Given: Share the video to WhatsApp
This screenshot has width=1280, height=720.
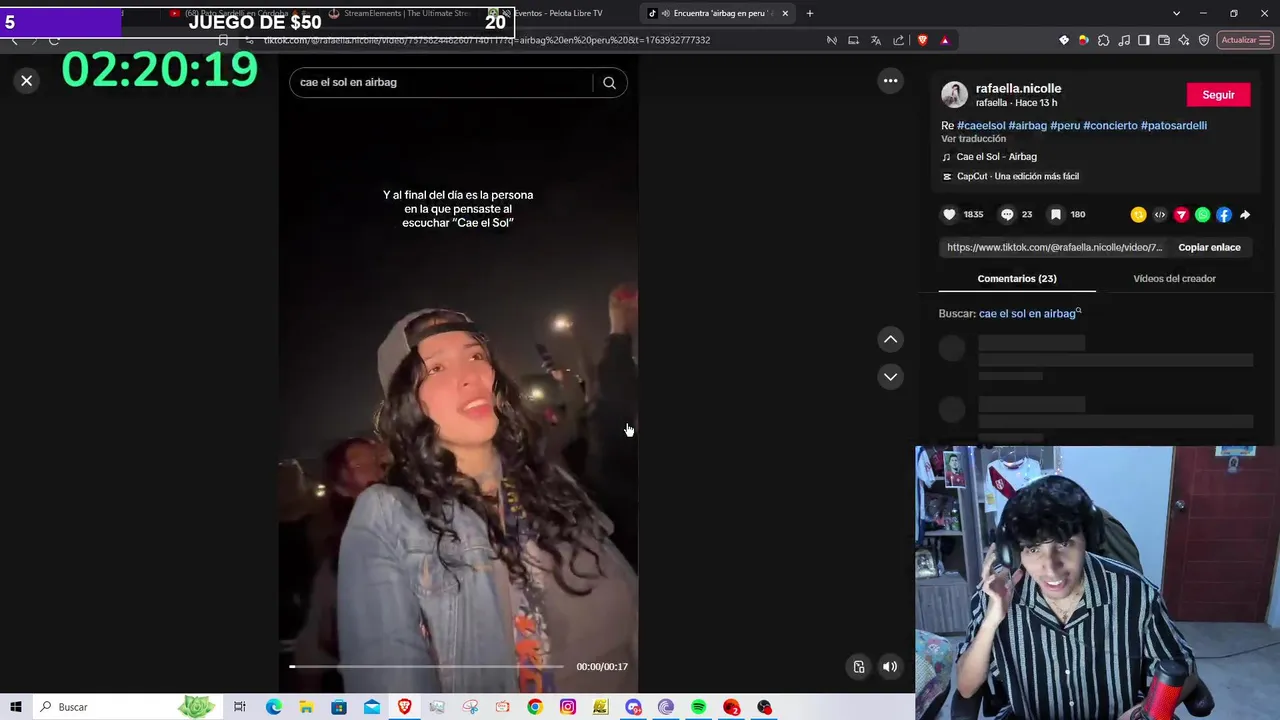Looking at the screenshot, I should 1202,215.
